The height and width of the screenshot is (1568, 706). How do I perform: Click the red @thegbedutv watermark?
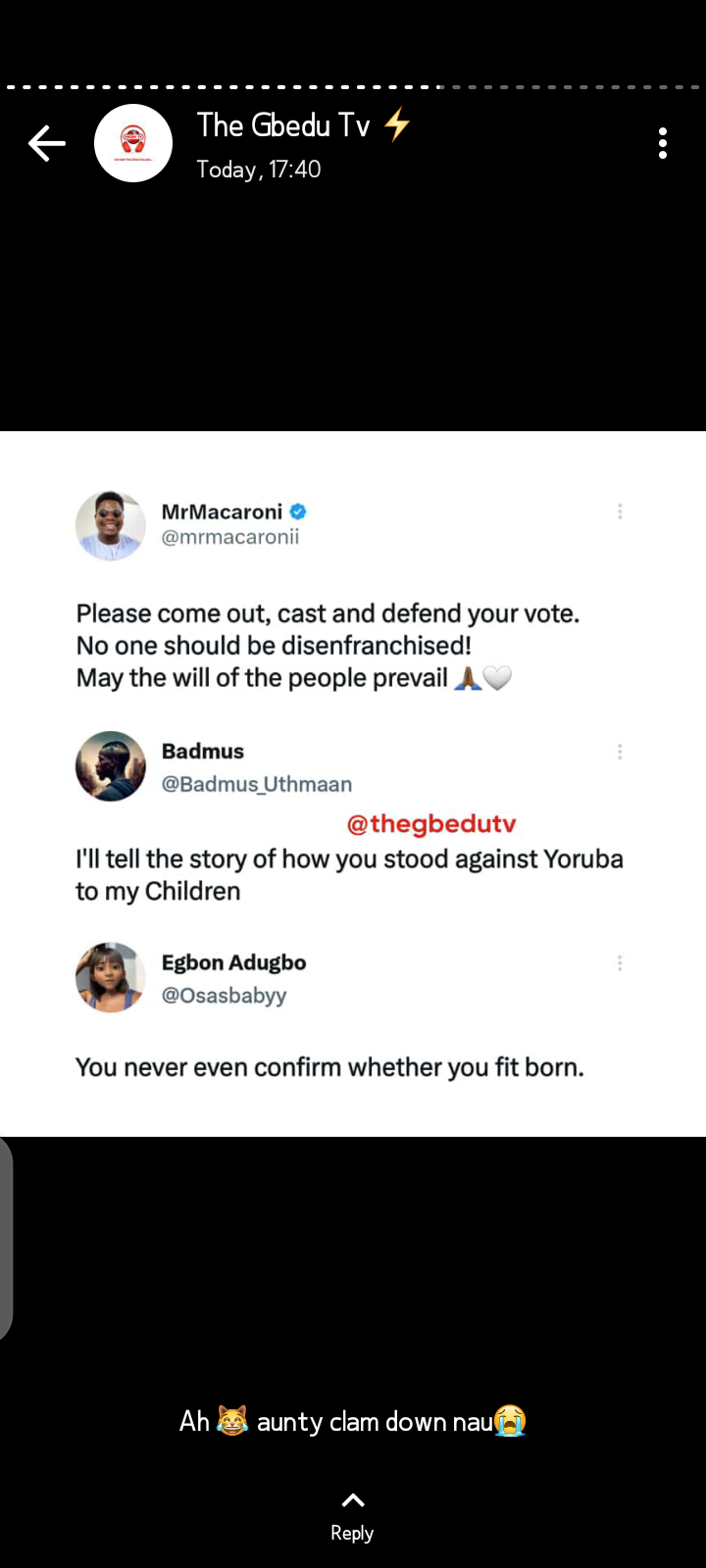[431, 824]
